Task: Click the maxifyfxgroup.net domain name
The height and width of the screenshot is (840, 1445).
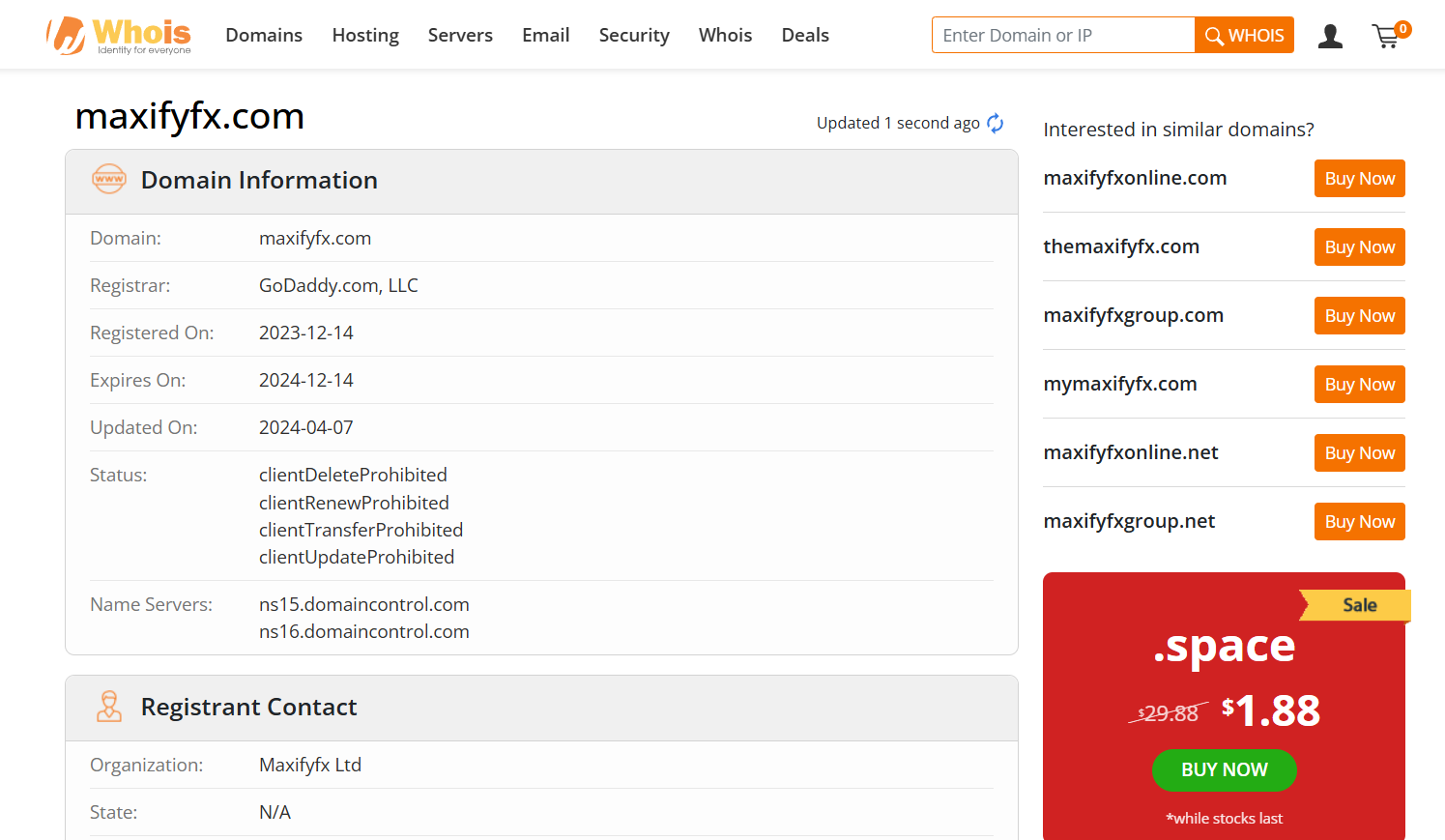Action: tap(1129, 521)
